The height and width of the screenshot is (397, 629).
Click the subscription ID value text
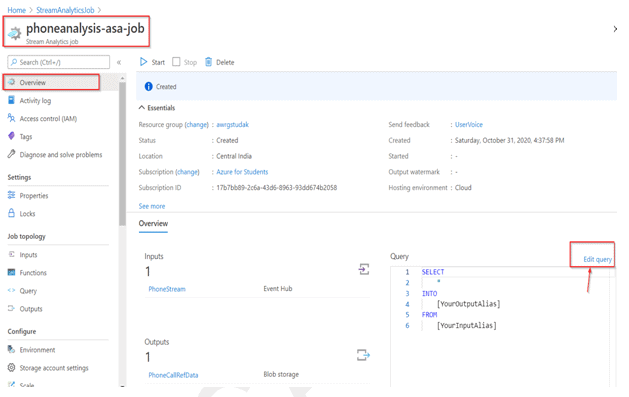[277, 187]
